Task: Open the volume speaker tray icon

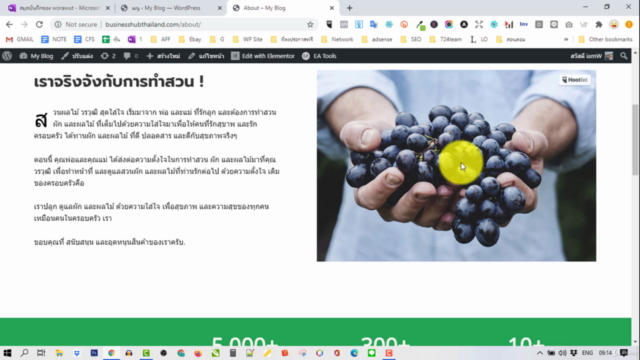Action: (562, 353)
